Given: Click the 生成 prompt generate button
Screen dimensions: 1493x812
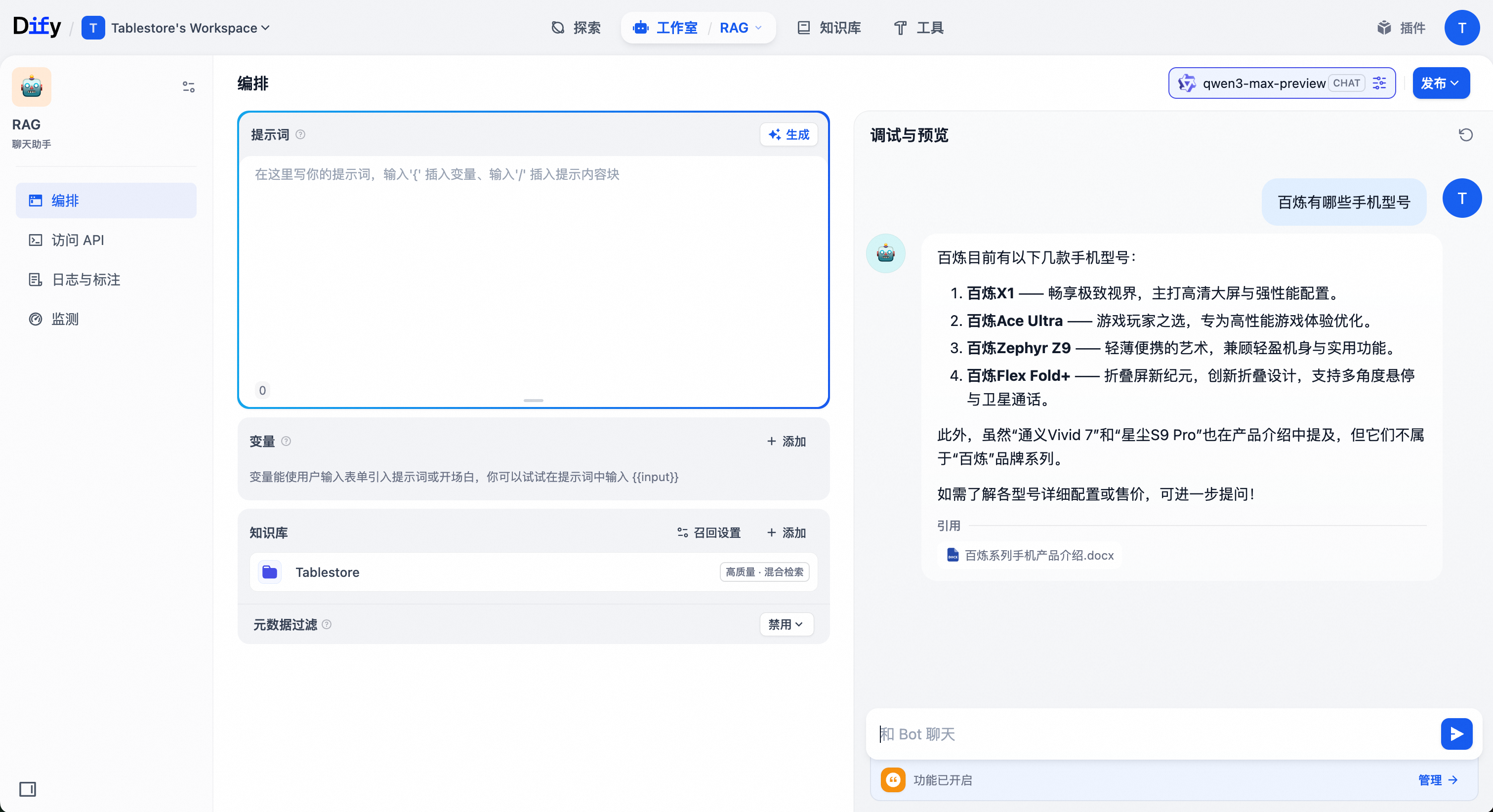Looking at the screenshot, I should (x=788, y=134).
